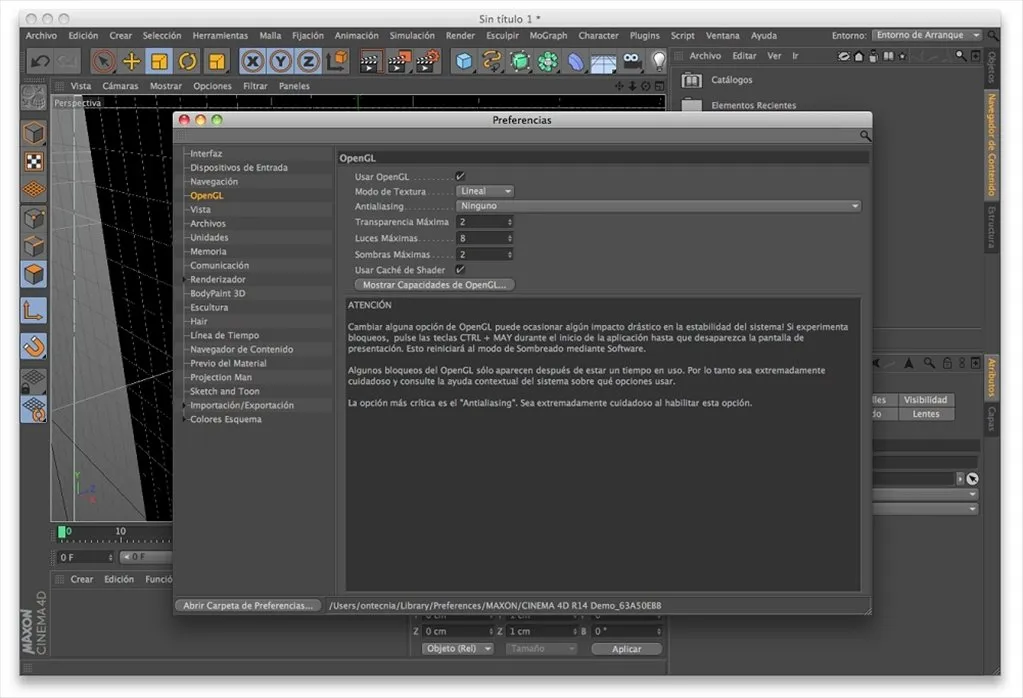
Task: Click the 0 F frame input field
Action: 85,557
